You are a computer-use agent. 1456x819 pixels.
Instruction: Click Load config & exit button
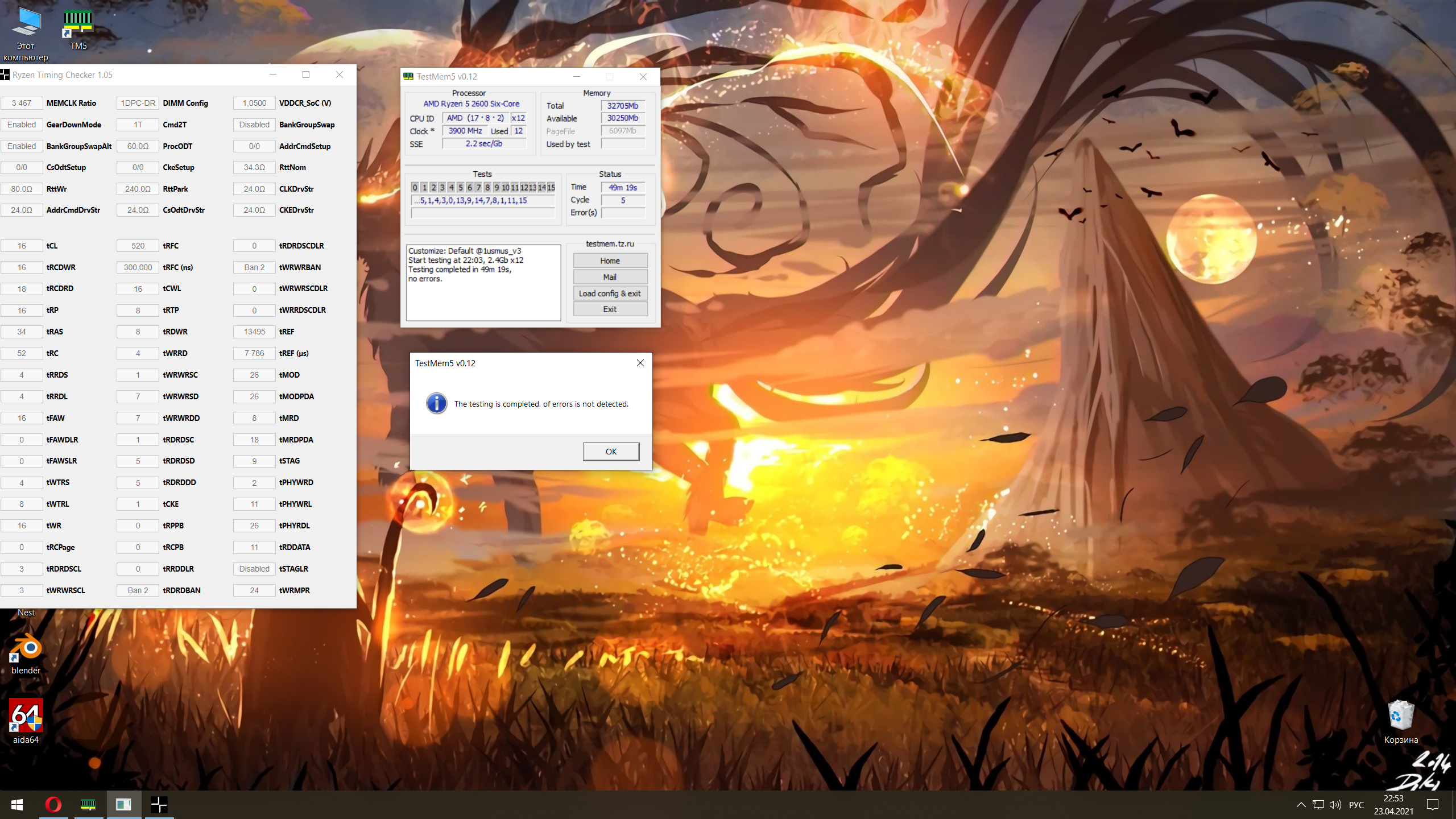pos(610,293)
